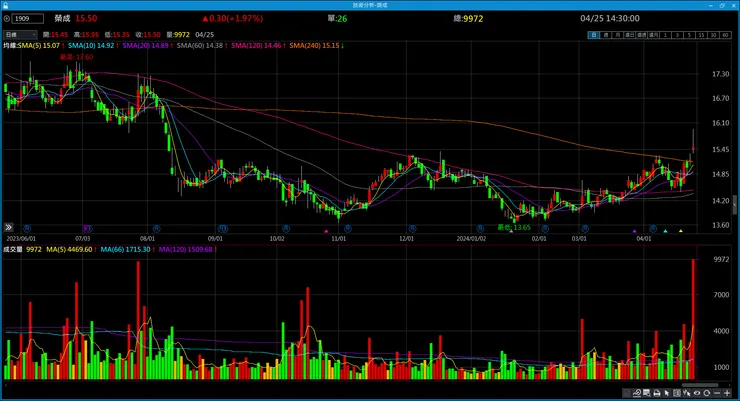Select the 5-minute period button
The image size is (740, 401).
(689, 35)
